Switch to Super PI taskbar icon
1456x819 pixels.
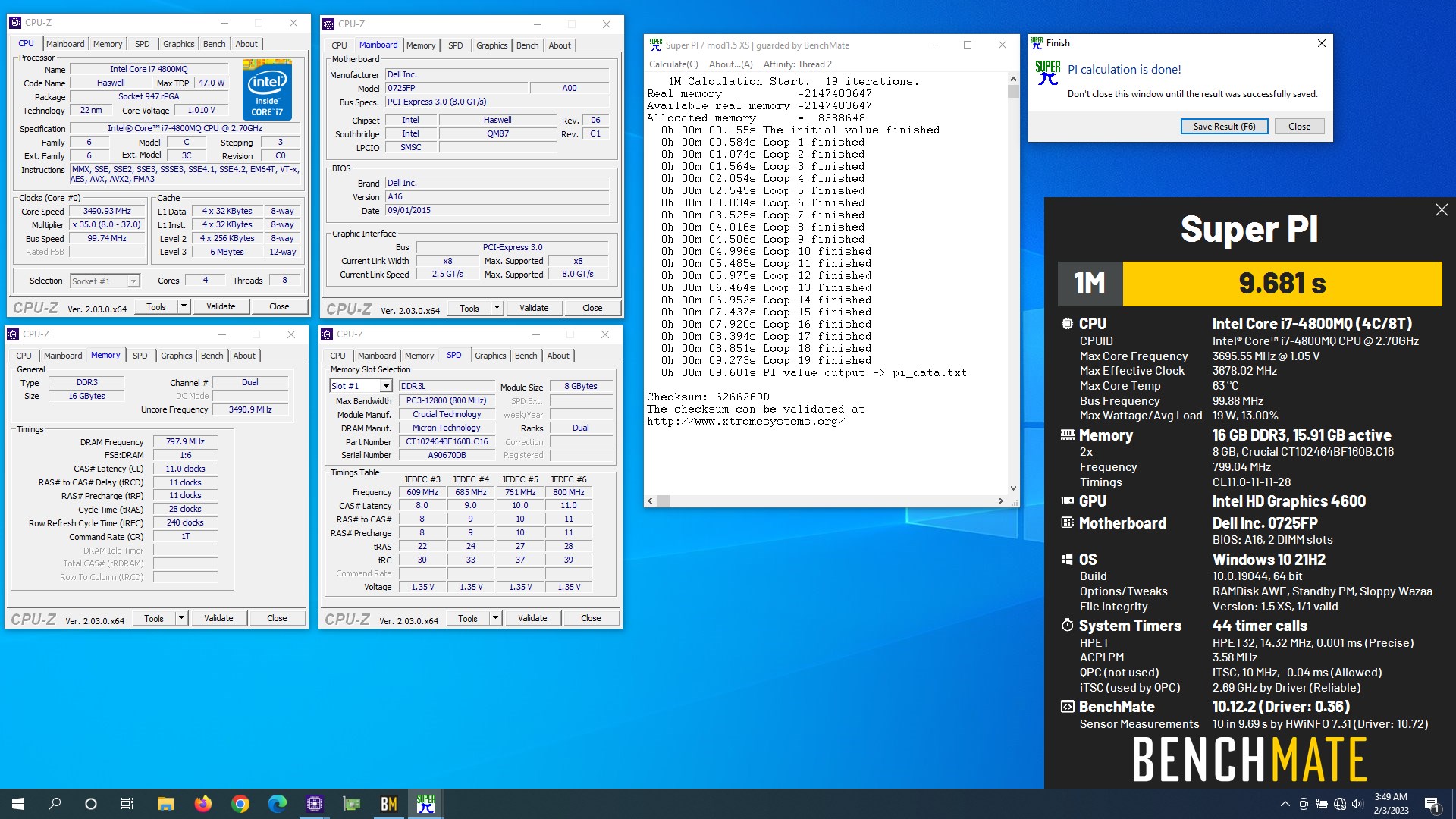coord(425,804)
